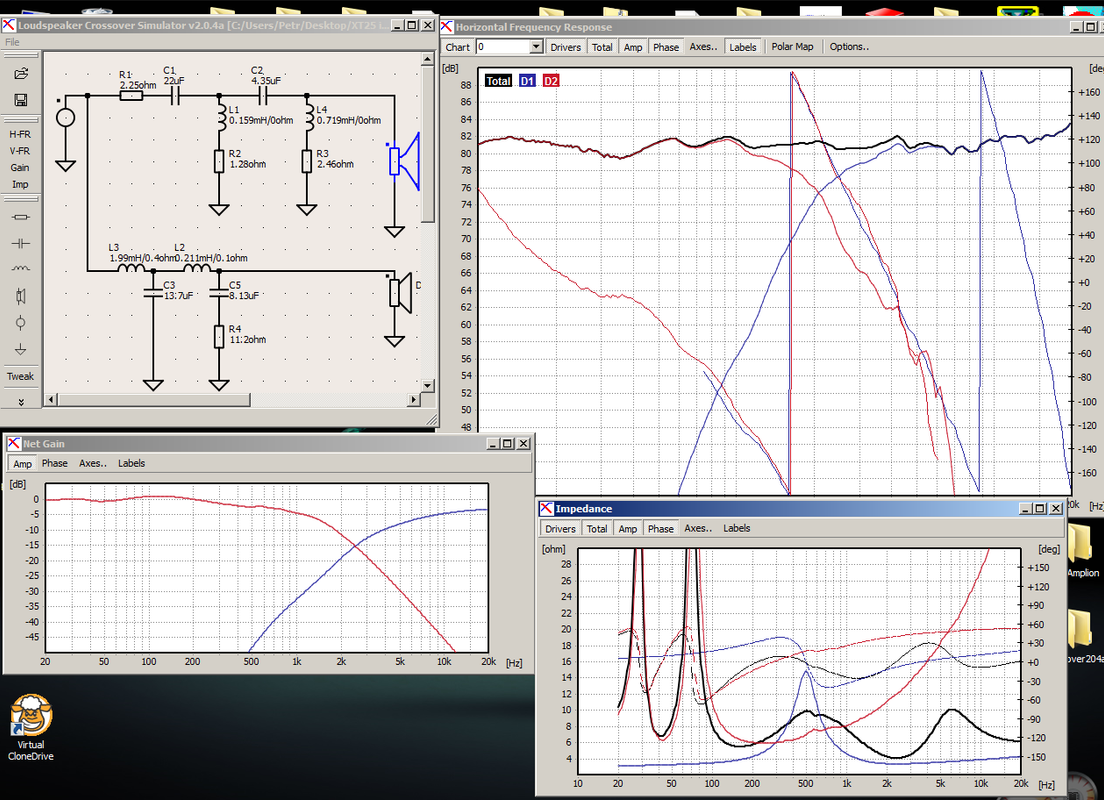Select the capacitor component tool
The width and height of the screenshot is (1104, 800).
coord(21,244)
